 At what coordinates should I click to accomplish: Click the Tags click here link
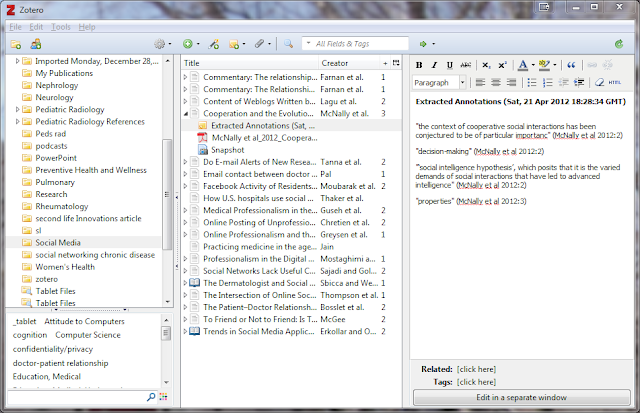tap(476, 382)
